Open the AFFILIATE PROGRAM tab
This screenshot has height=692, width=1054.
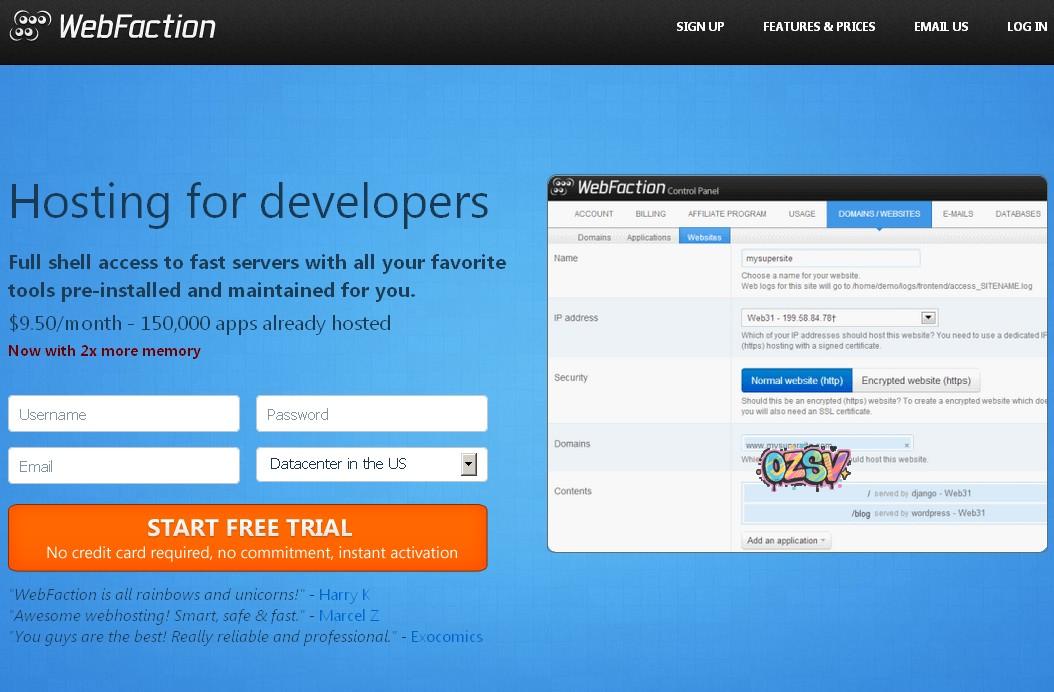coord(727,214)
